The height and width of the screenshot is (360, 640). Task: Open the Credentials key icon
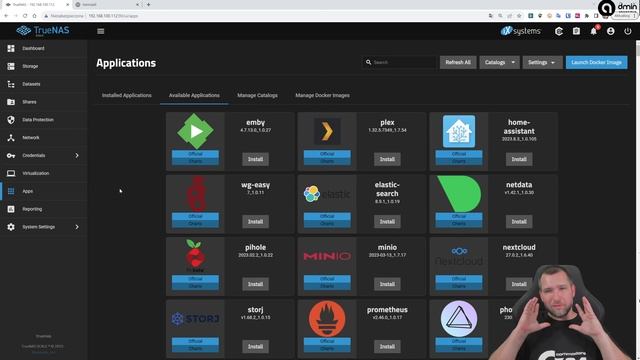(x=11, y=156)
